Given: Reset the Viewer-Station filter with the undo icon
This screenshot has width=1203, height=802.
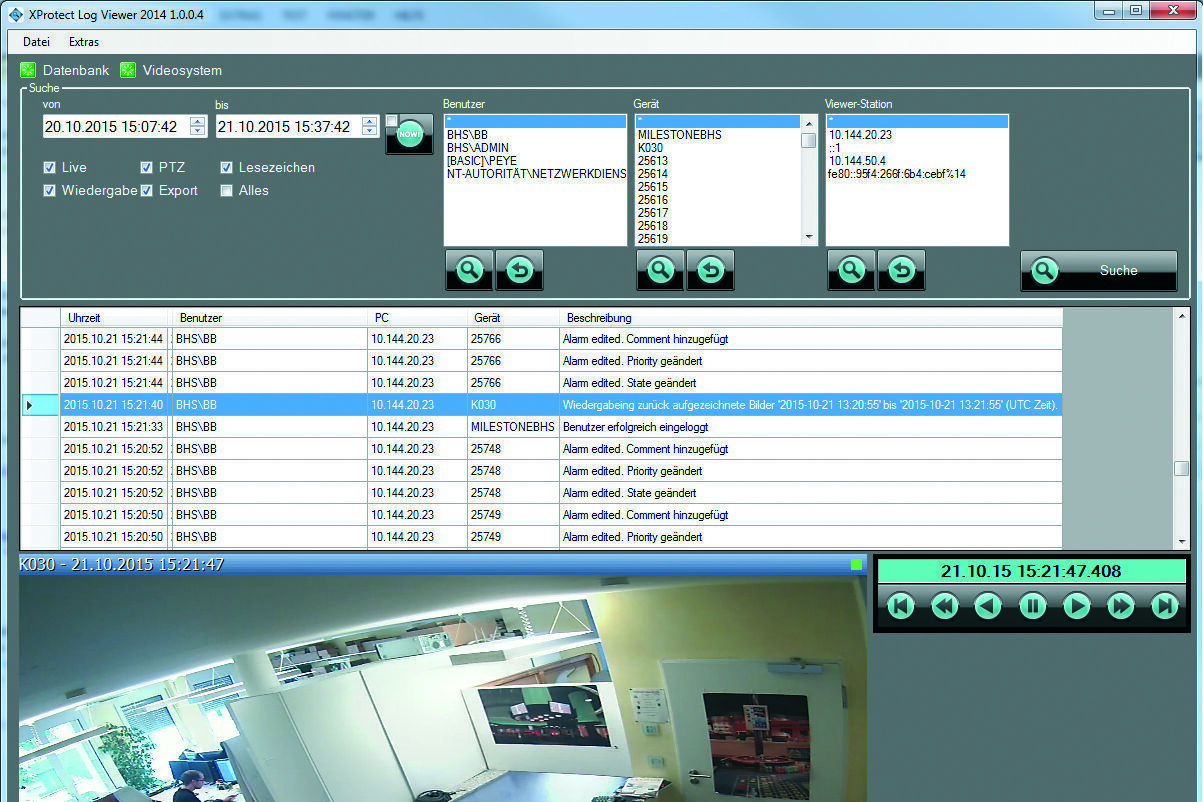Looking at the screenshot, I should pyautogui.click(x=901, y=270).
